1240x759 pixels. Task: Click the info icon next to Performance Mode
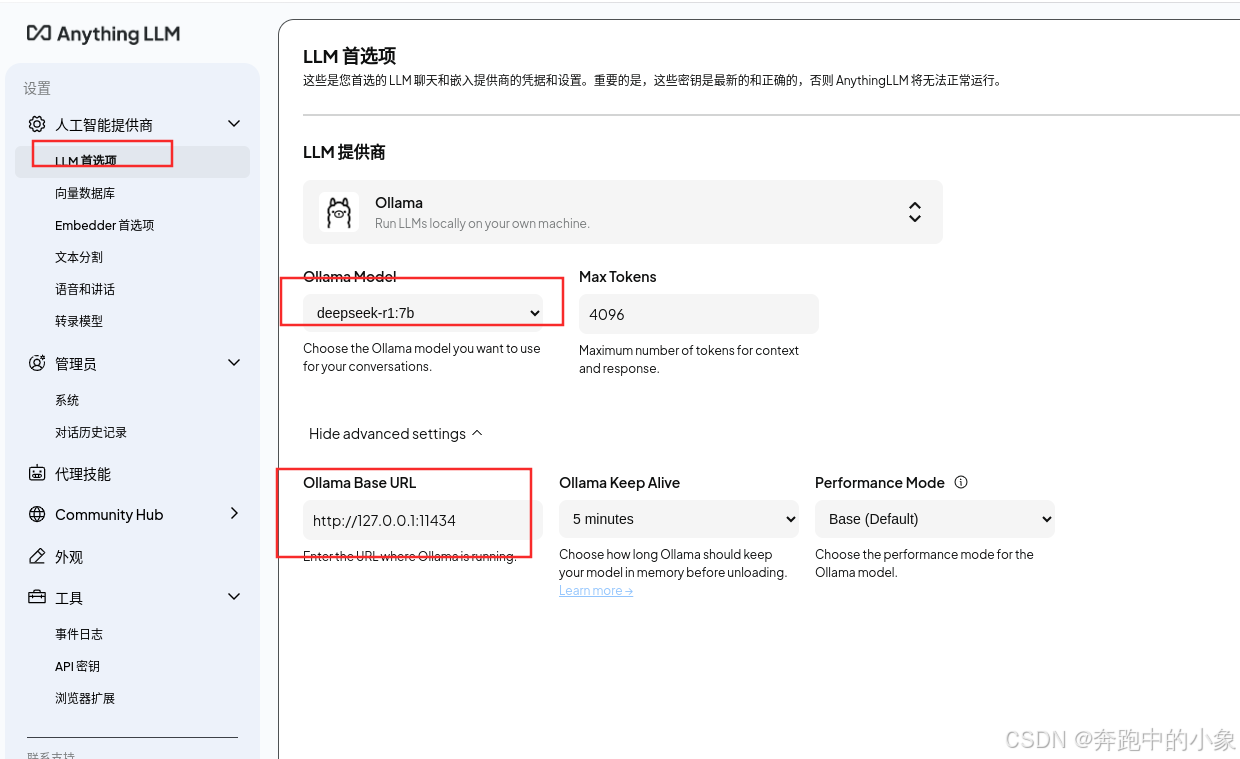click(x=961, y=482)
